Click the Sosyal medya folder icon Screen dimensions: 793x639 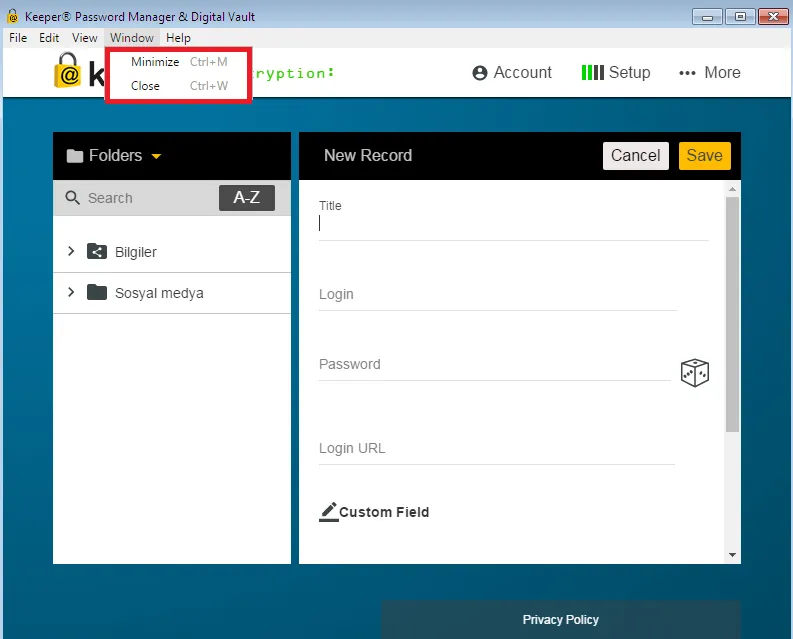click(x=97, y=292)
